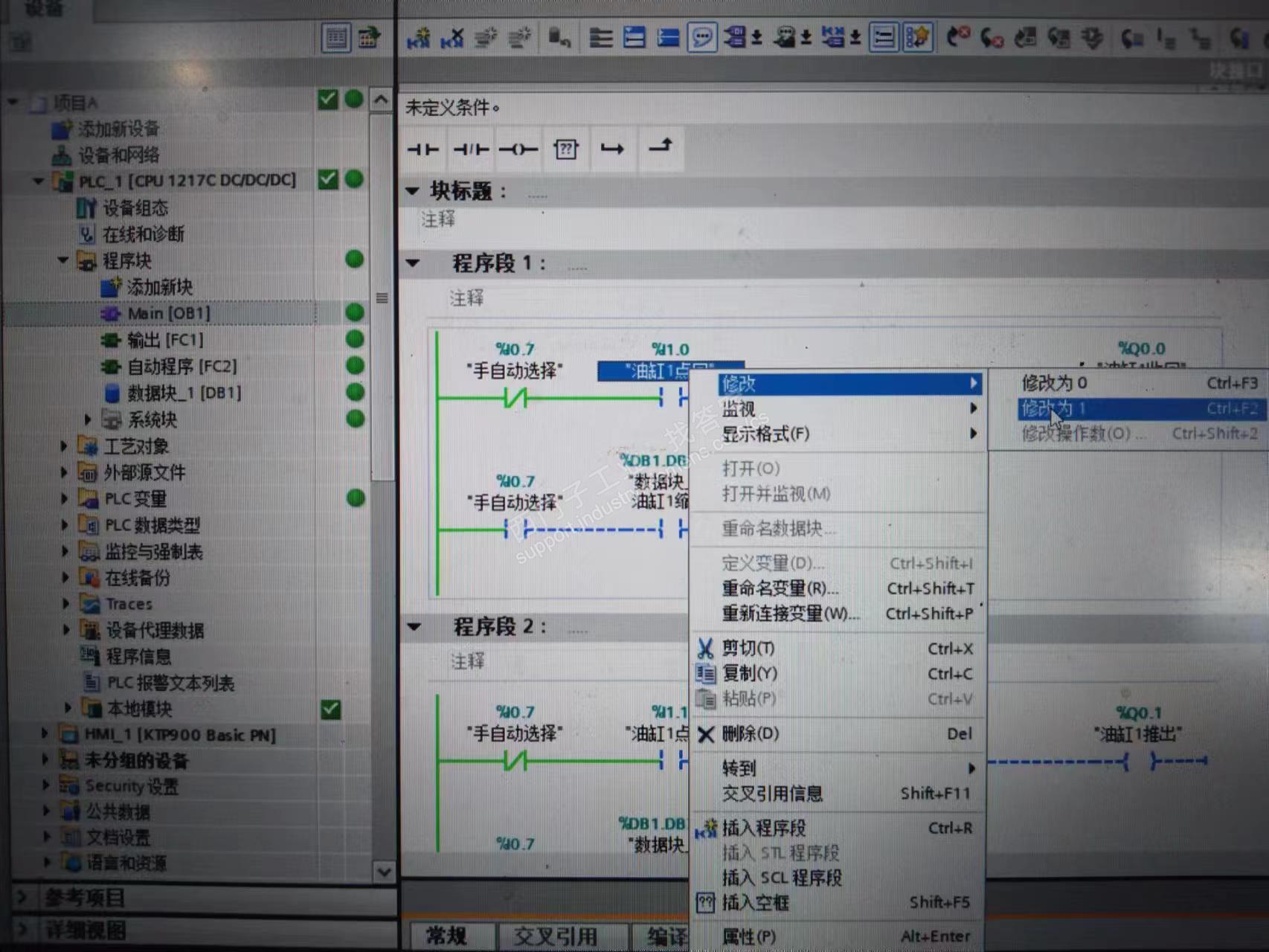The width and height of the screenshot is (1269, 952).
Task: Choose 删除 from the context menu
Action: [838, 733]
